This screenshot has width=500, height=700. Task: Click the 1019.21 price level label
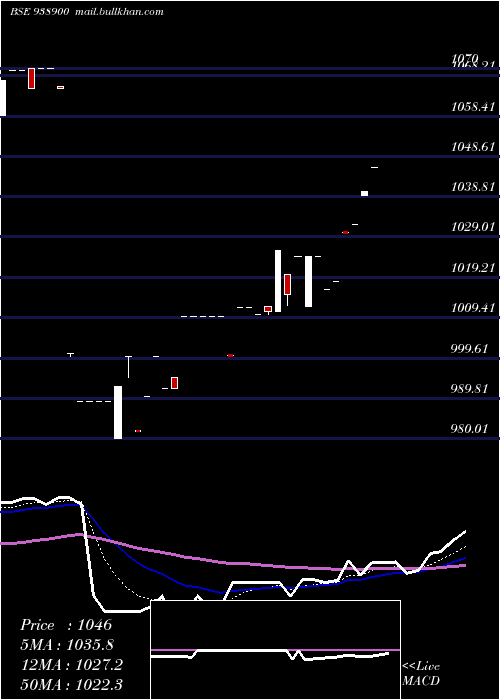473,268
